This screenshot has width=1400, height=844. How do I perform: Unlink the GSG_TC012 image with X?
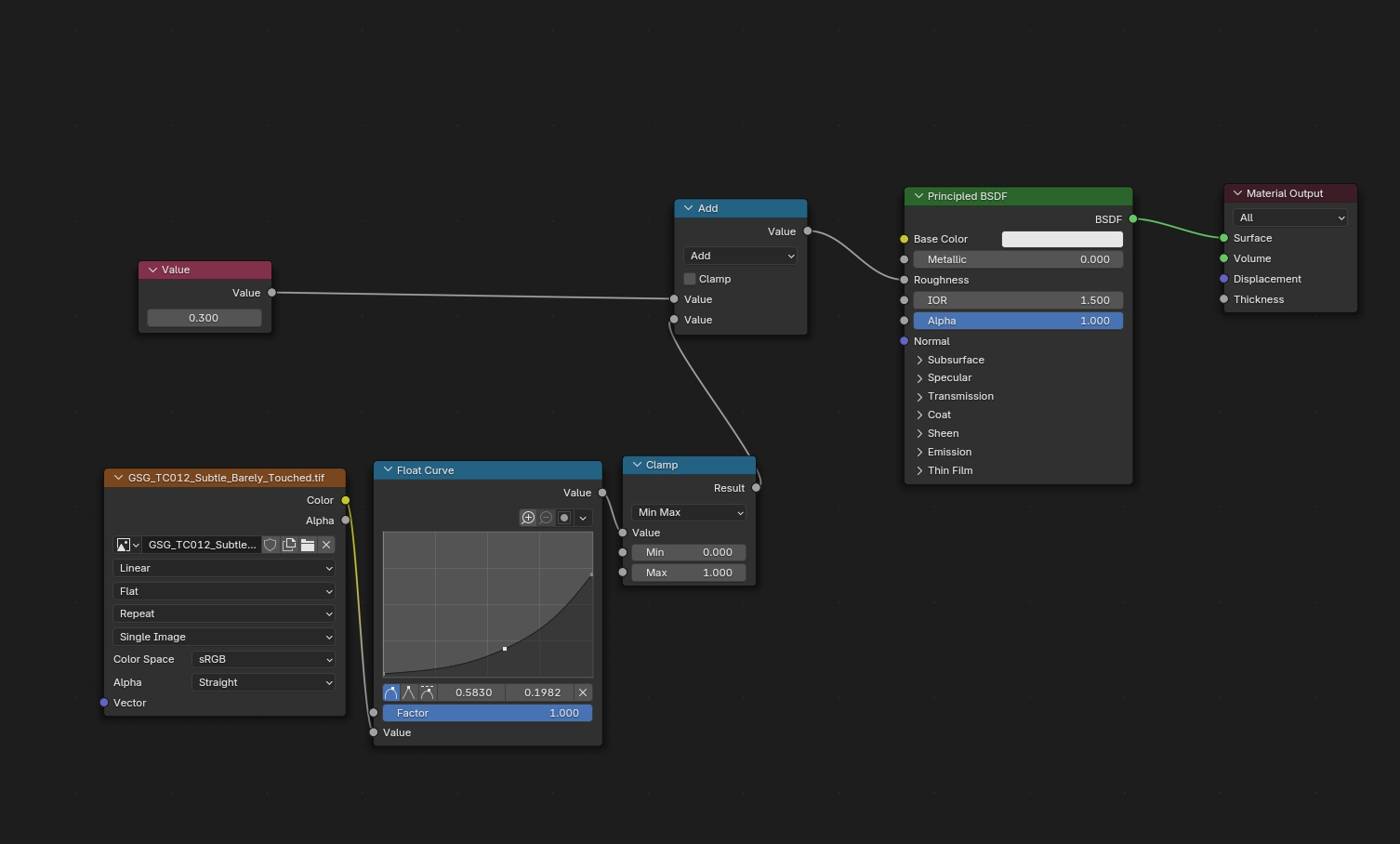tap(326, 545)
